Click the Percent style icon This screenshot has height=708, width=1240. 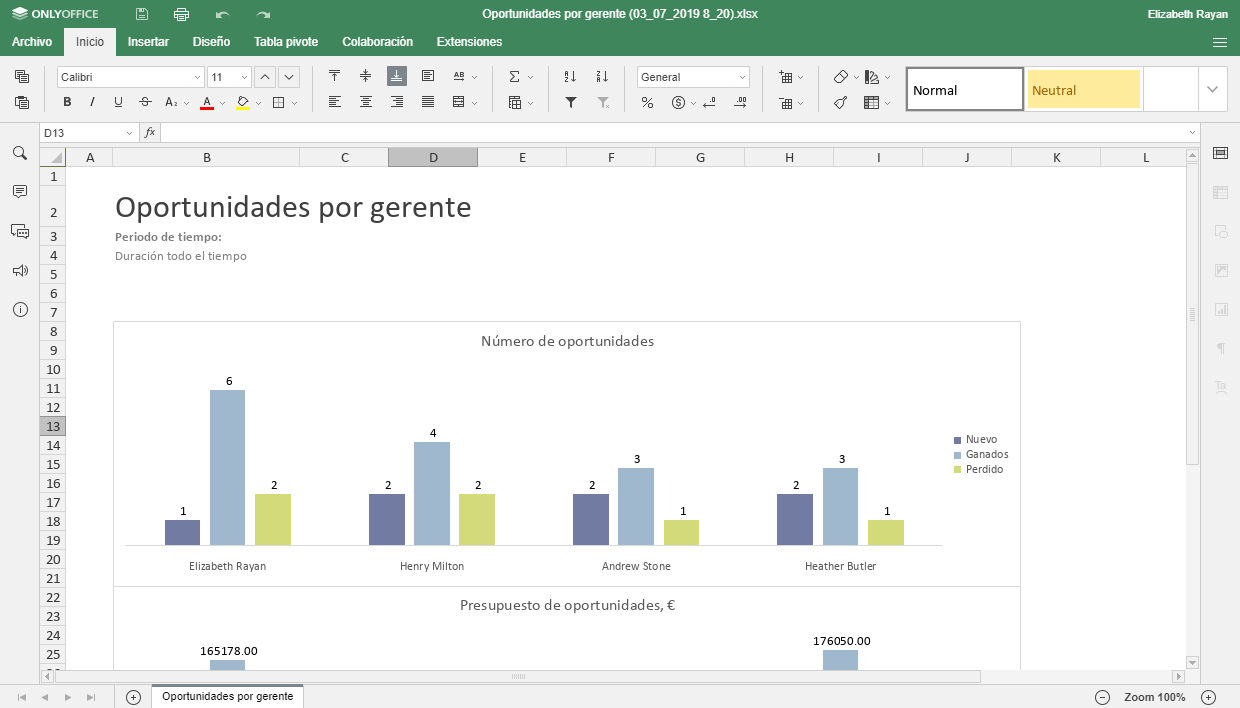647,102
